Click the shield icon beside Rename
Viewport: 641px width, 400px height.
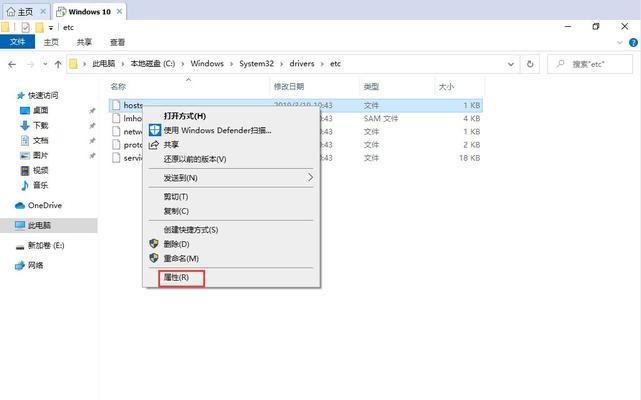click(x=154, y=258)
